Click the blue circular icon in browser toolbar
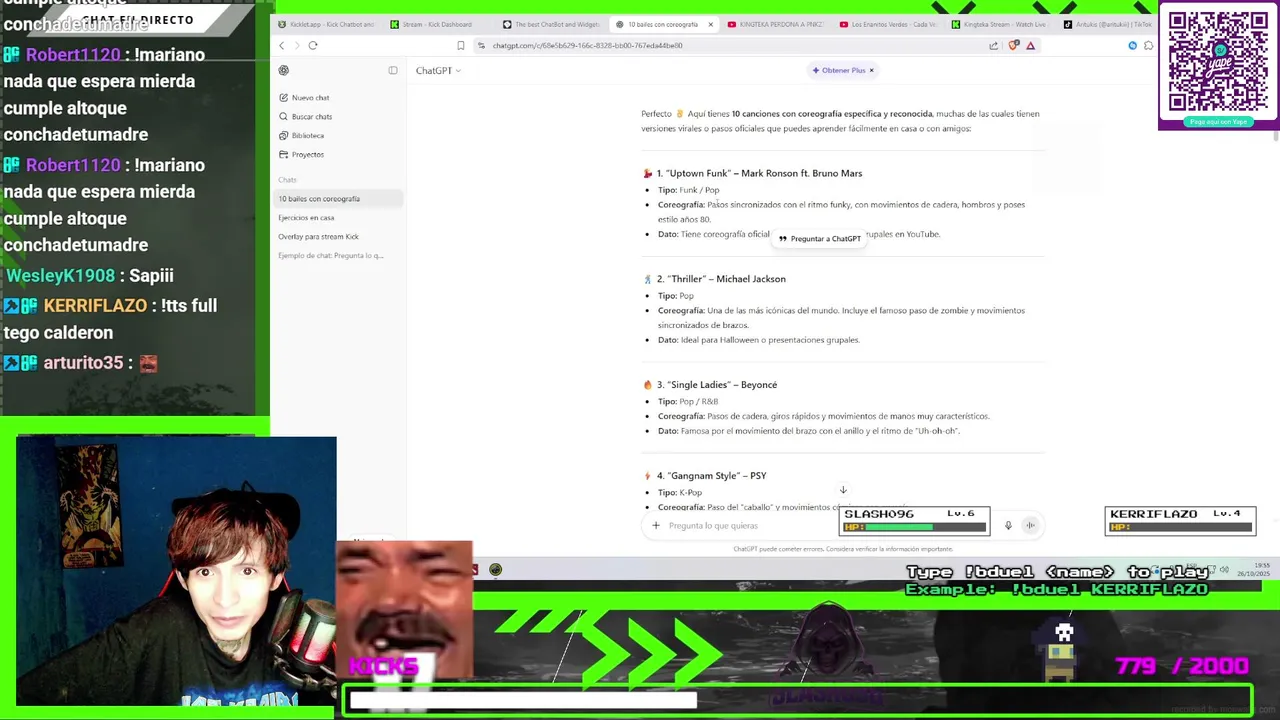The width and height of the screenshot is (1280, 720). 1132,45
